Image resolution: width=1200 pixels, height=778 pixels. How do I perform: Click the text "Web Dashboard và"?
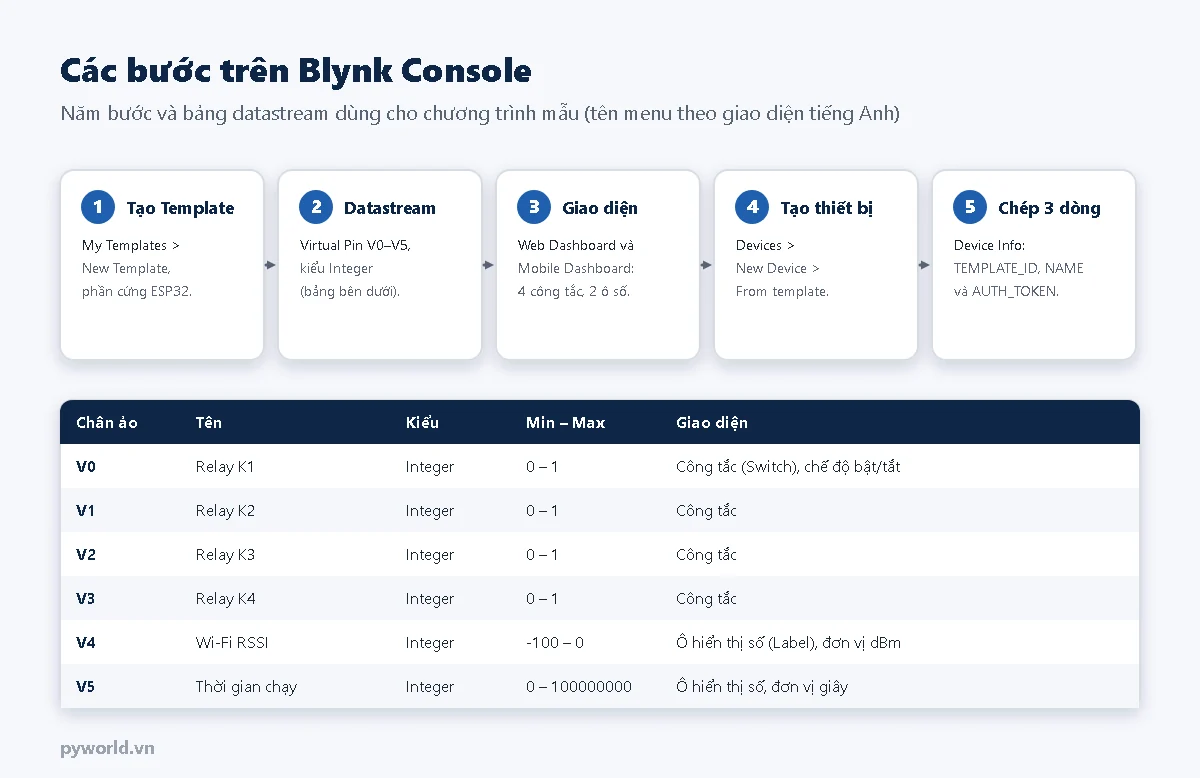(x=576, y=245)
